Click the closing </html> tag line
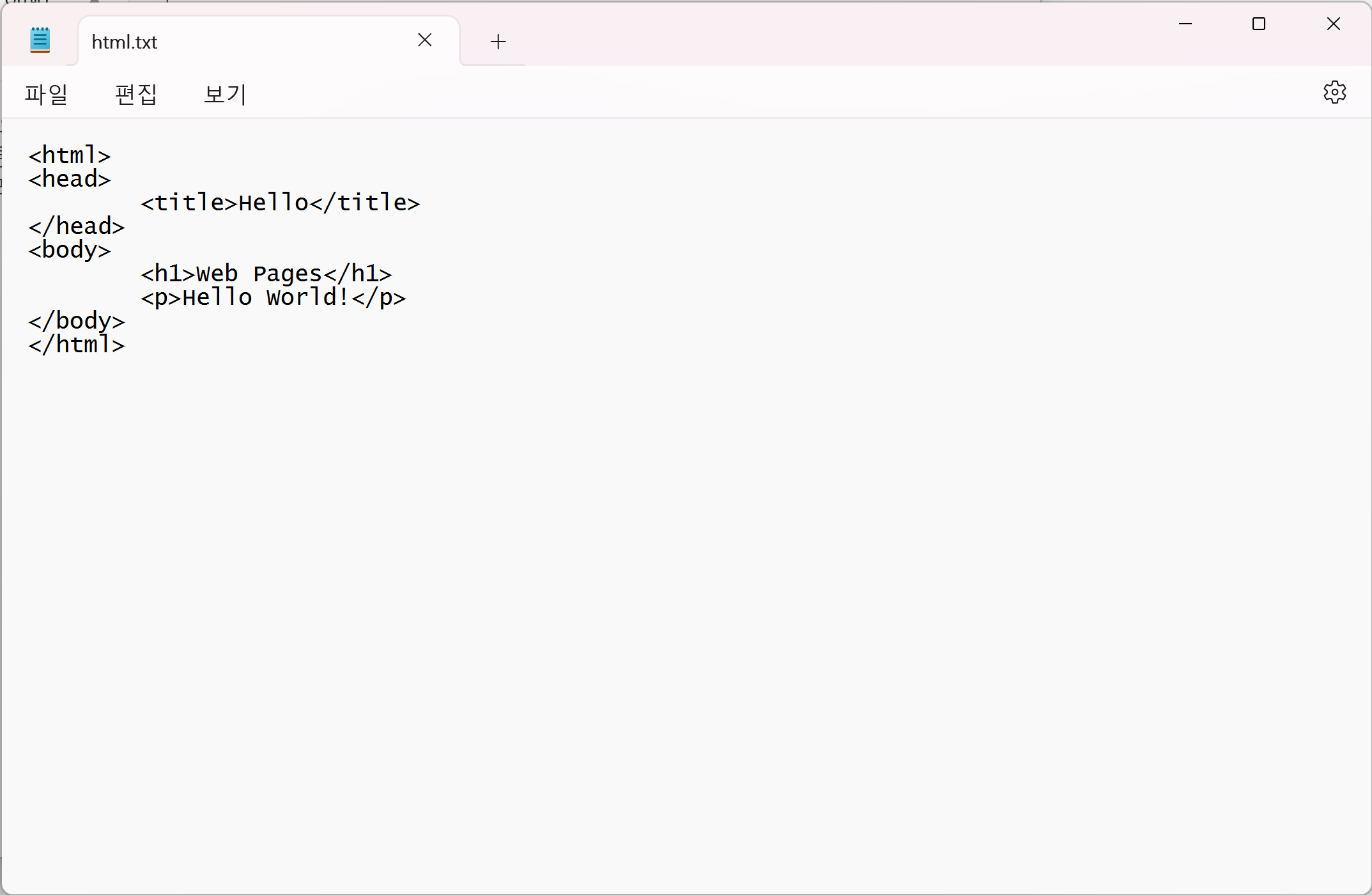The height and width of the screenshot is (895, 1372). pyautogui.click(x=77, y=345)
